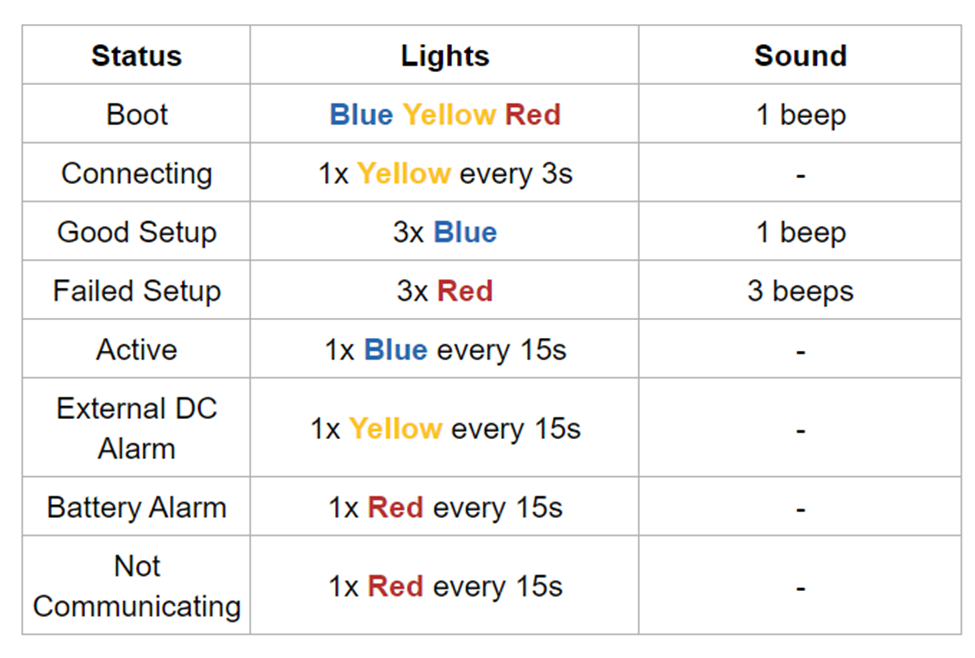Select the External DC Alarm cell

coord(136,428)
